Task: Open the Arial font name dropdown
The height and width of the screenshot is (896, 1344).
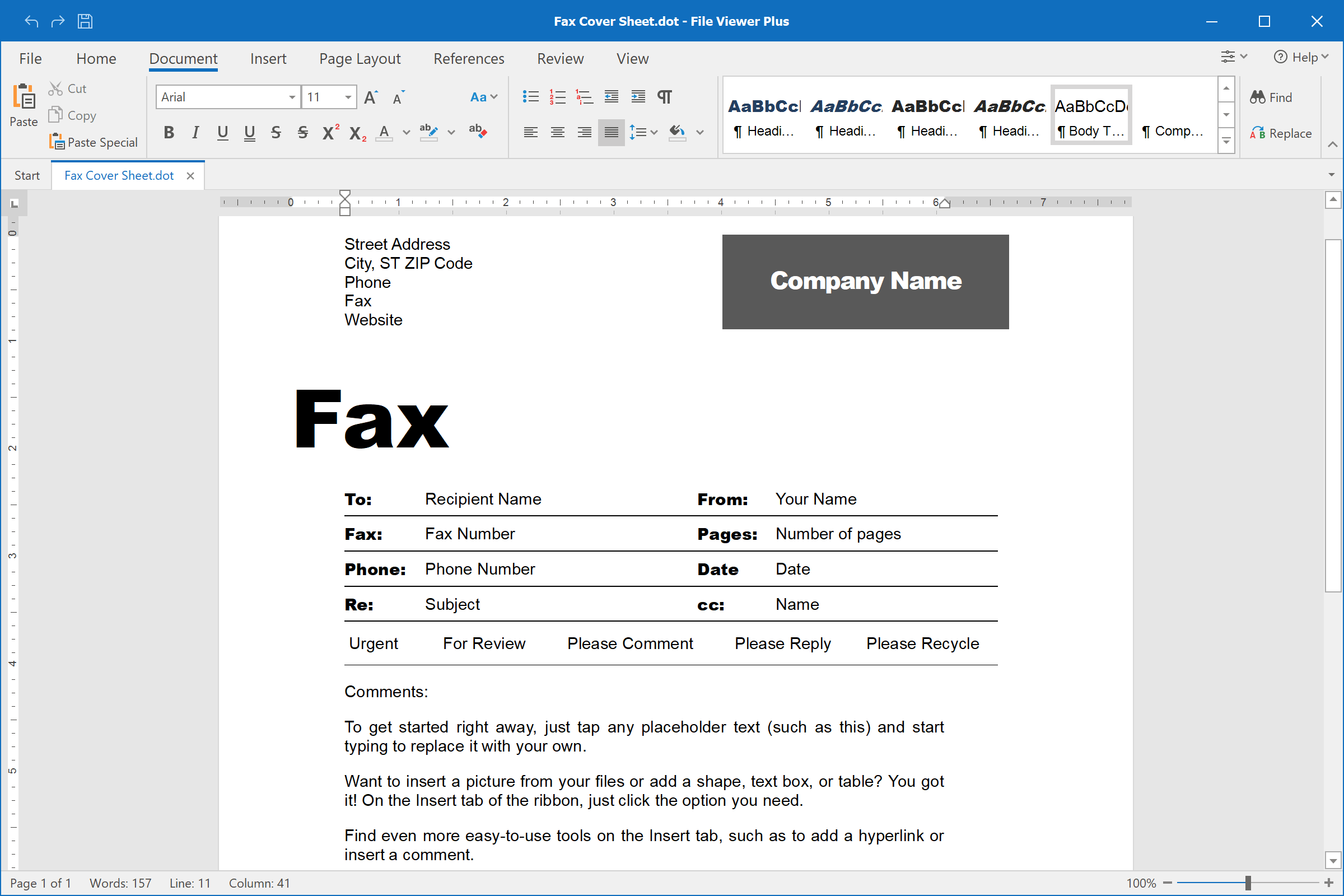Action: pos(292,97)
